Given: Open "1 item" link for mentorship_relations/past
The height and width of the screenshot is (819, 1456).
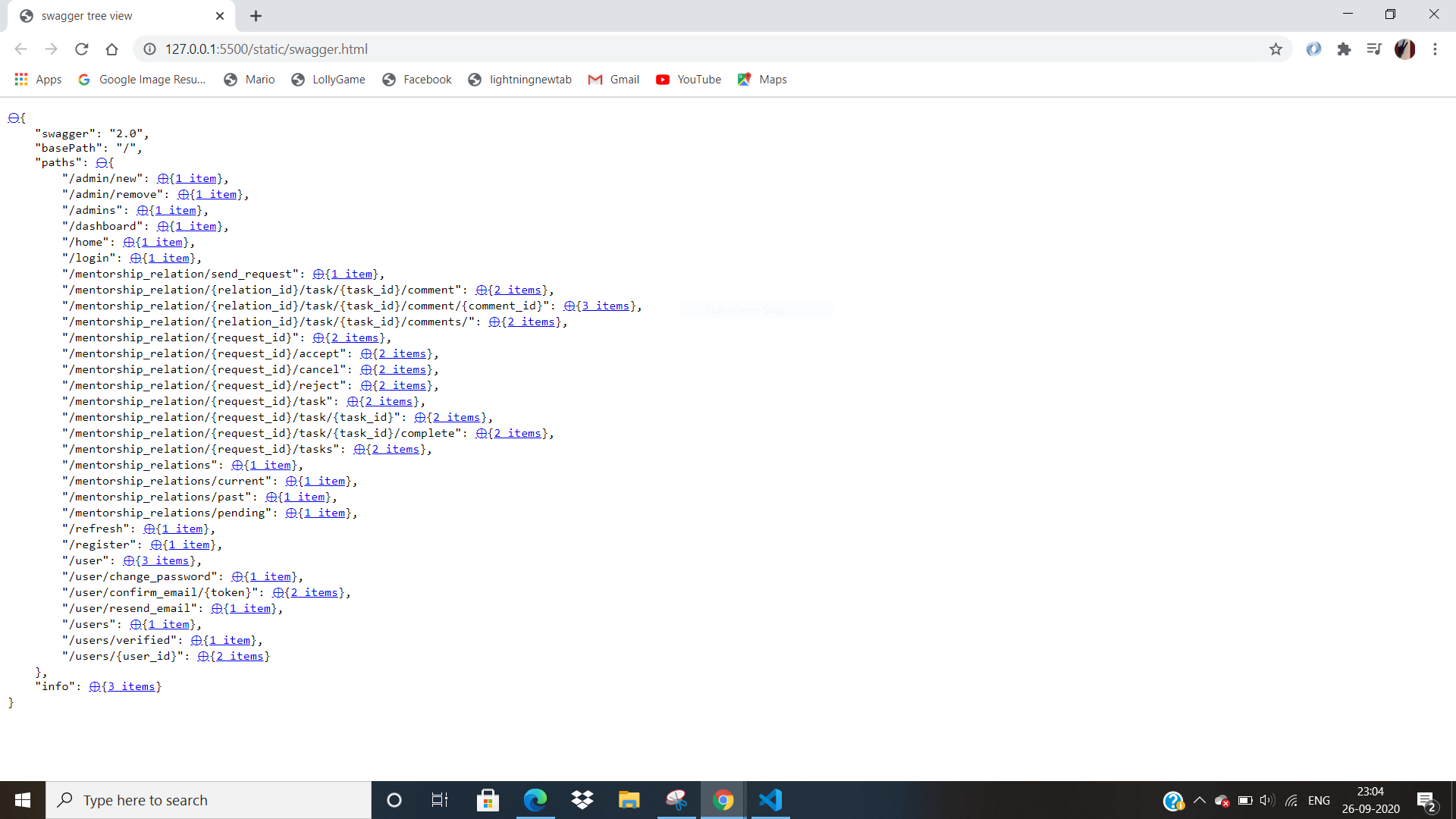Looking at the screenshot, I should tap(305, 497).
